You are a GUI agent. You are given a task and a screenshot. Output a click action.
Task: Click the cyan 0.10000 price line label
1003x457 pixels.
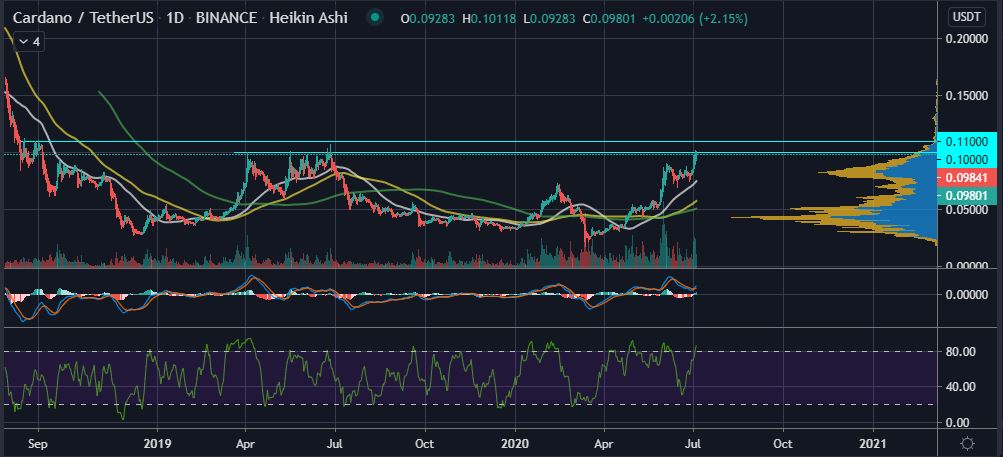(966, 159)
